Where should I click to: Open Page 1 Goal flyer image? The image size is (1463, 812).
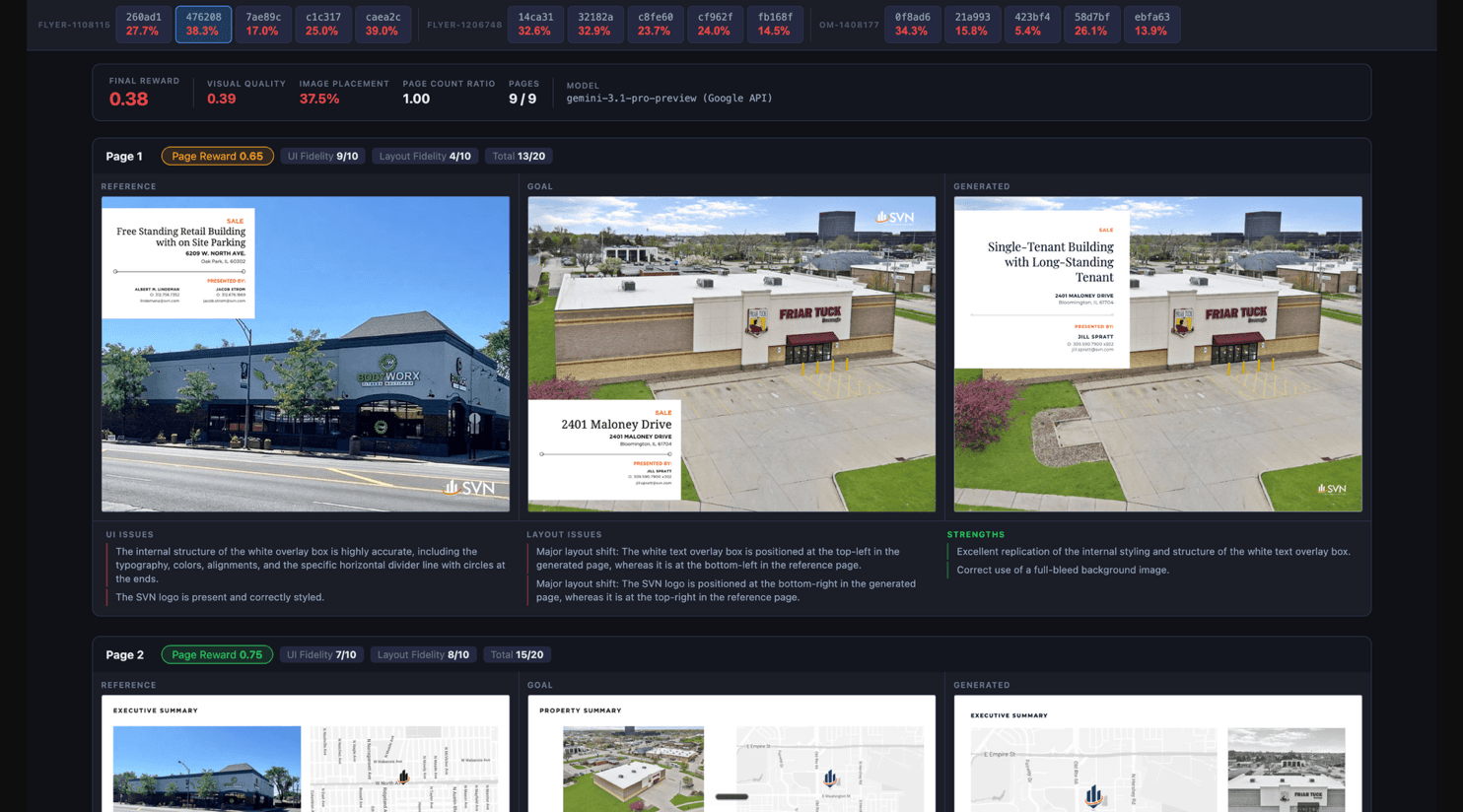[x=731, y=354]
